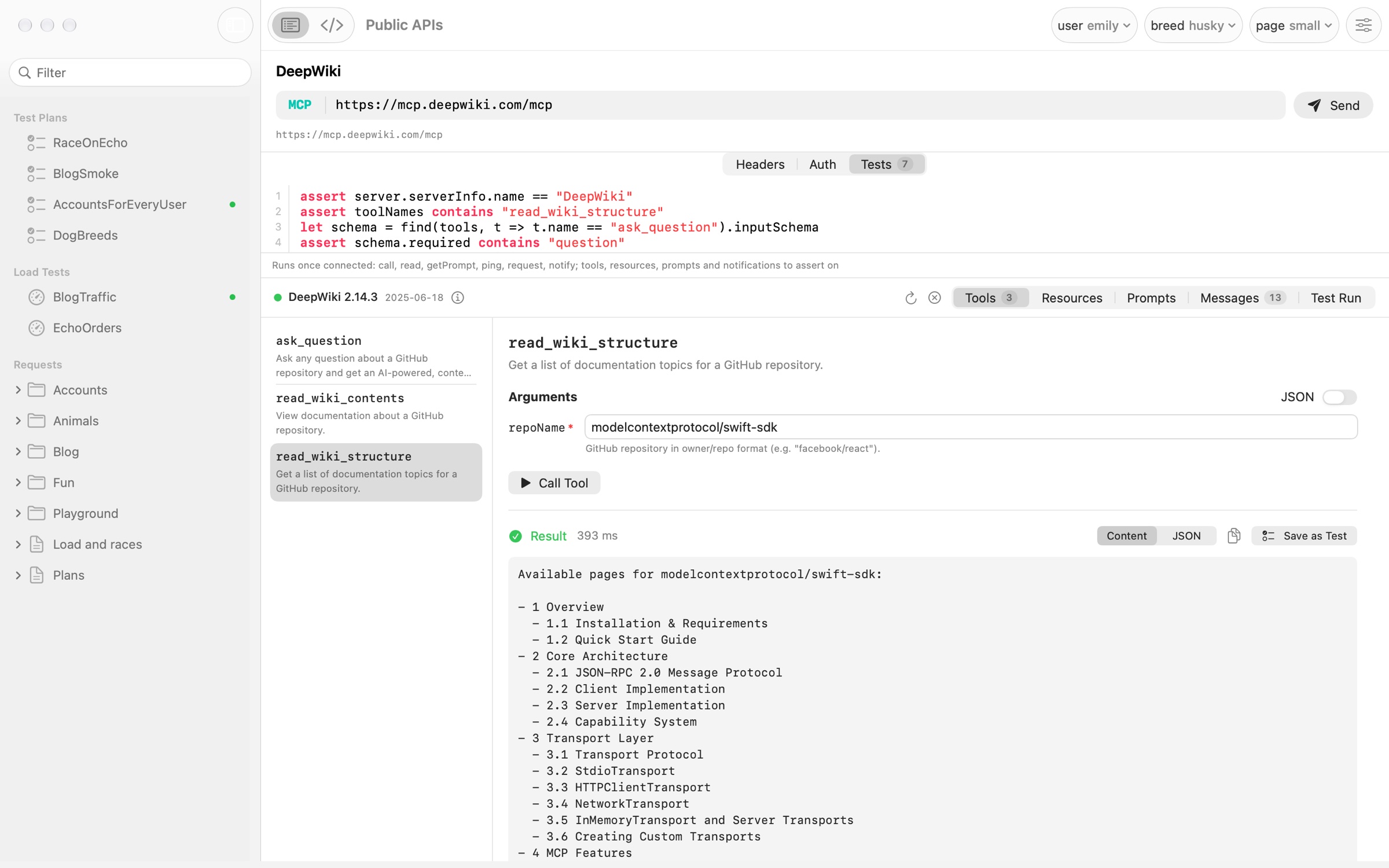Image resolution: width=1389 pixels, height=868 pixels.
Task: Open the Prompts tab
Action: point(1151,298)
